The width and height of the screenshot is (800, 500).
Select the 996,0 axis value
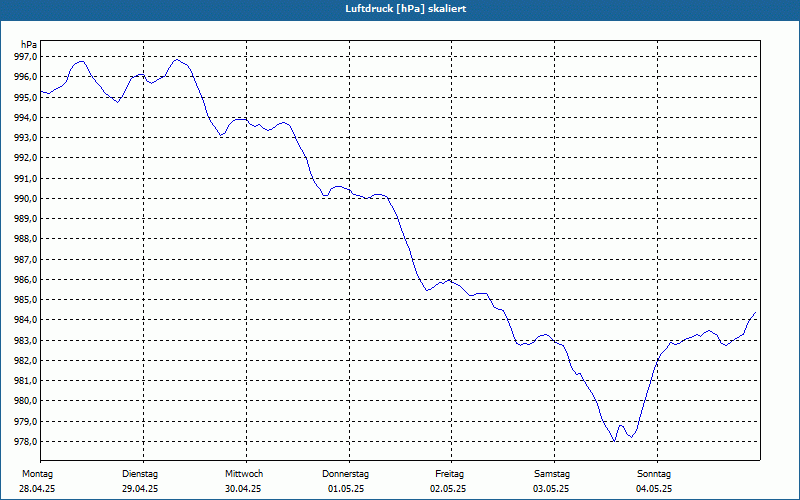click(x=26, y=77)
